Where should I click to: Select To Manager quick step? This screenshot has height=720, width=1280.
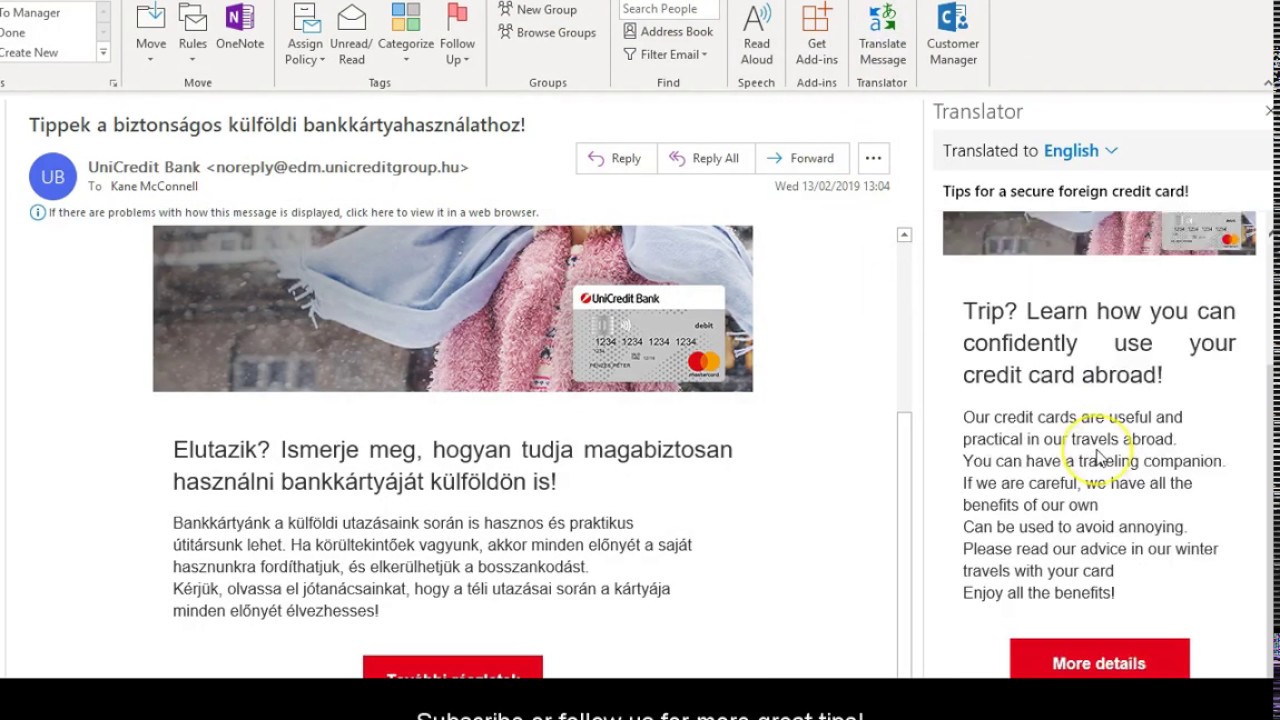coord(30,12)
